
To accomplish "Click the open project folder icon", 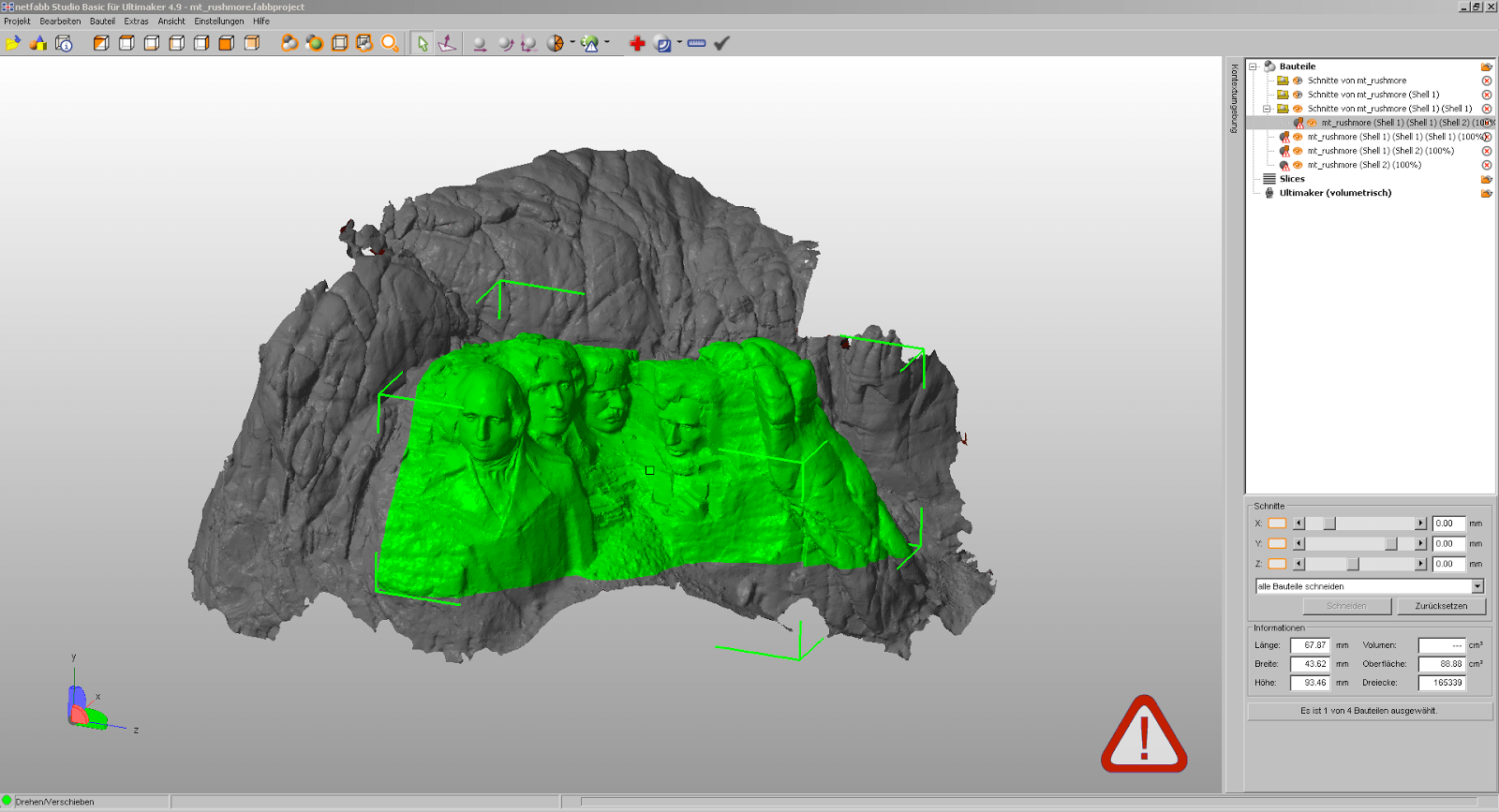I will 13,43.
